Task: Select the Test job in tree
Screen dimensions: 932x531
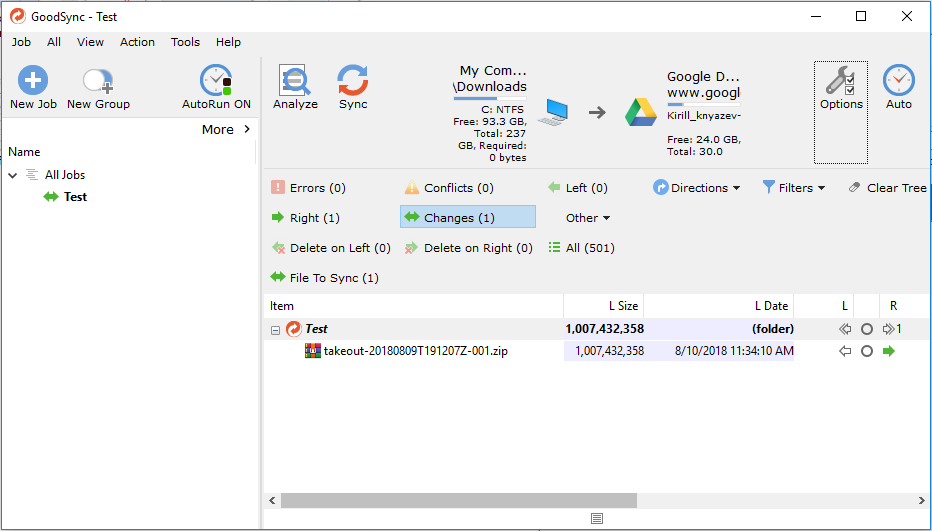Action: (75, 197)
